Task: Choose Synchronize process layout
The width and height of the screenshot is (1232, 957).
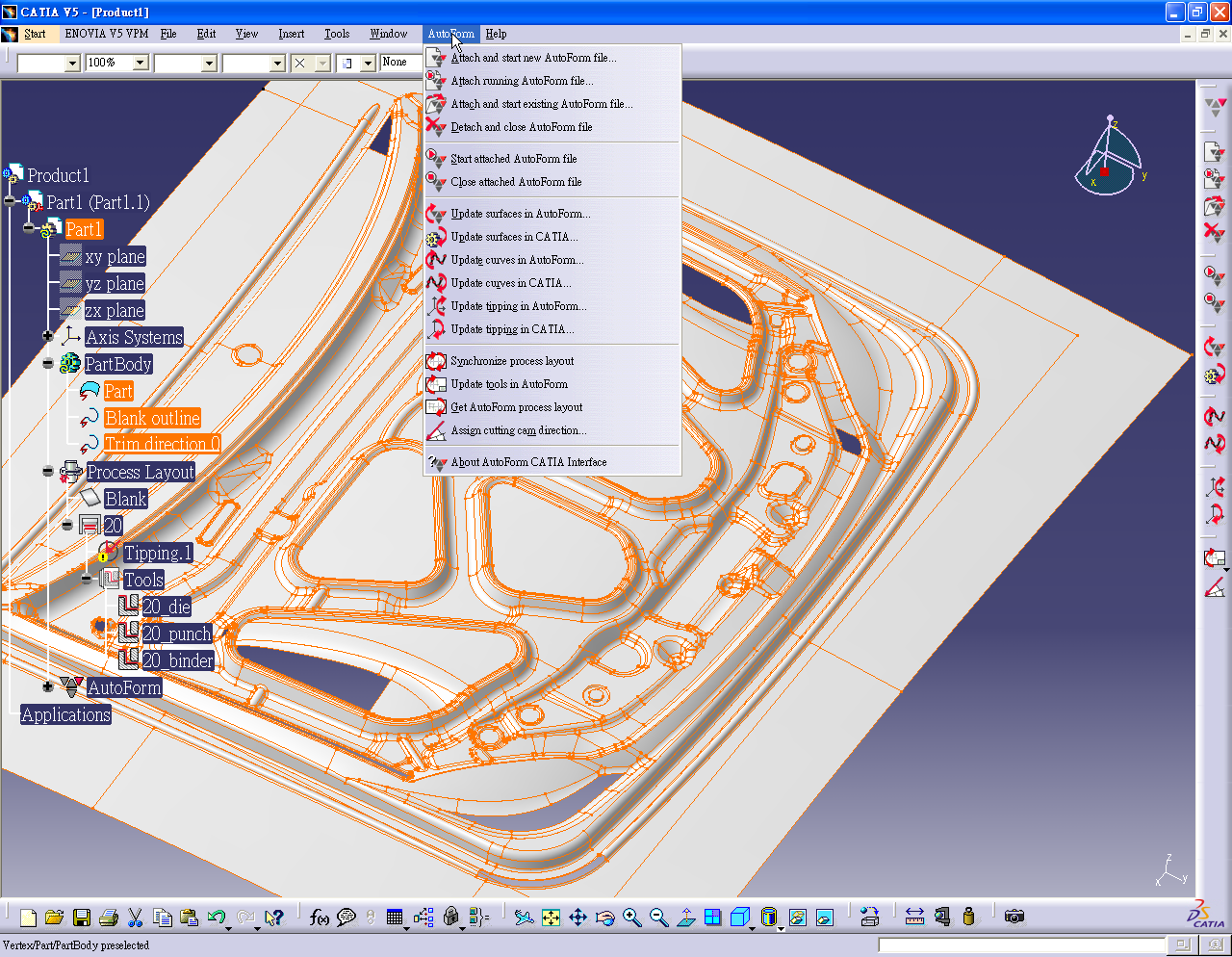Action: click(553, 361)
